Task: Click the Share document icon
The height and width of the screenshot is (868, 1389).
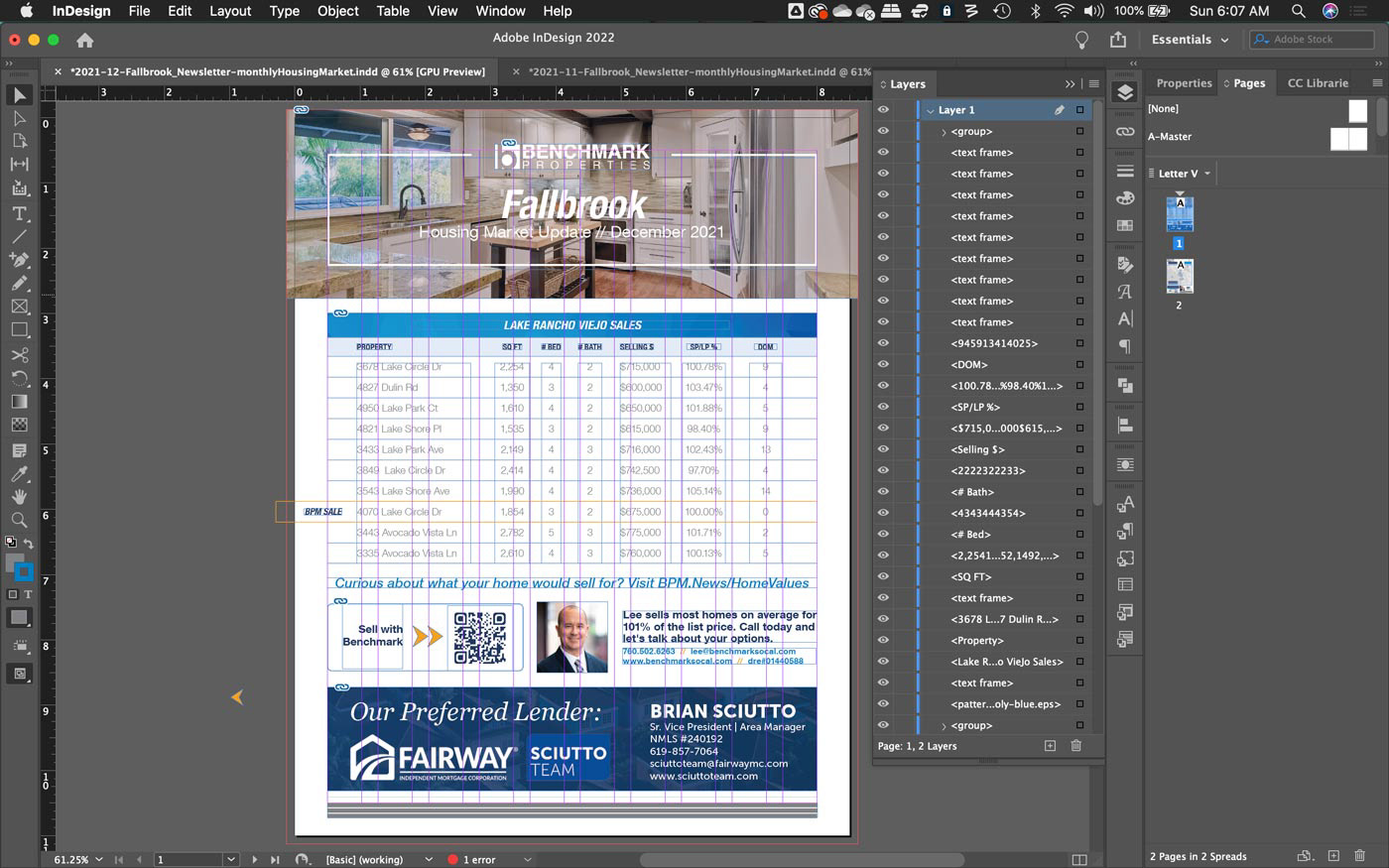Action: pos(1118,40)
